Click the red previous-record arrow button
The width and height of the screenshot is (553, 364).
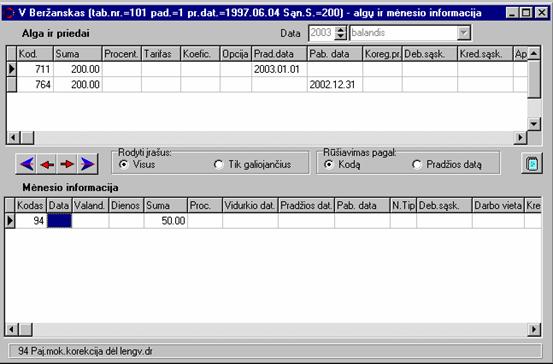pos(47,164)
